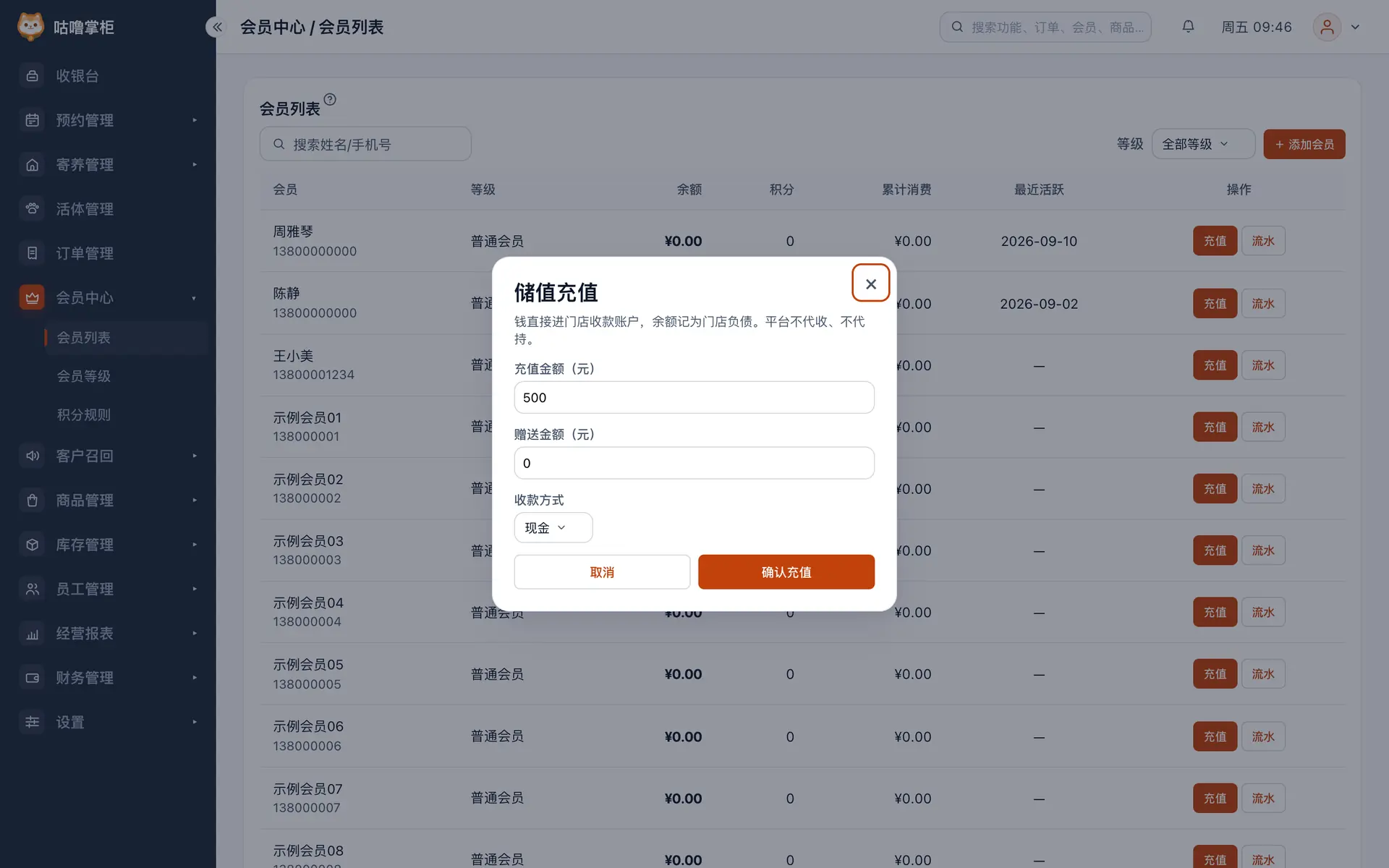
Task: Click 流水 for member 示例会员05
Action: coord(1263,674)
